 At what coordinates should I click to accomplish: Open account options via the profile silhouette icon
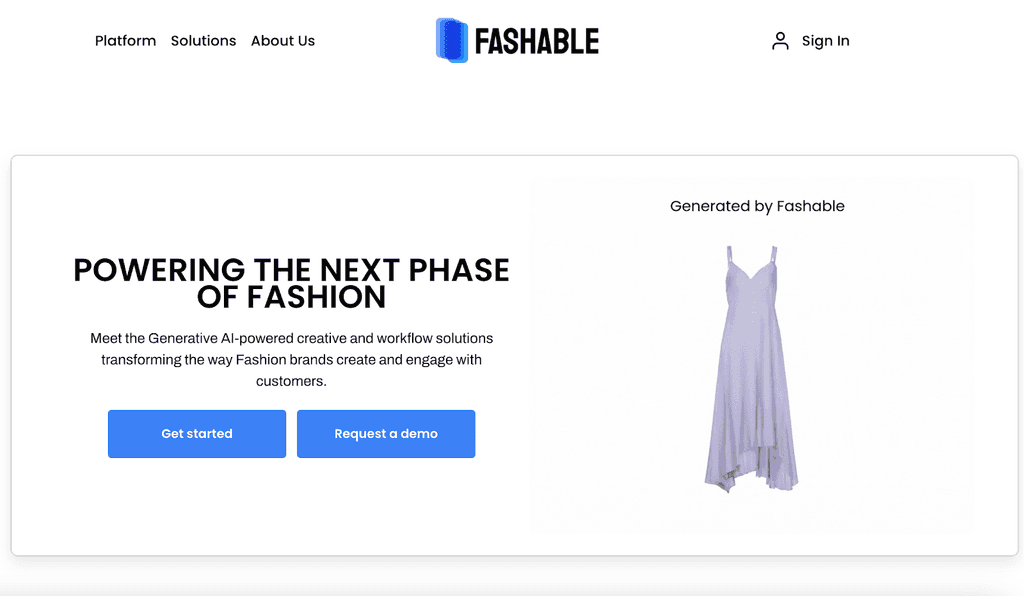pos(780,40)
